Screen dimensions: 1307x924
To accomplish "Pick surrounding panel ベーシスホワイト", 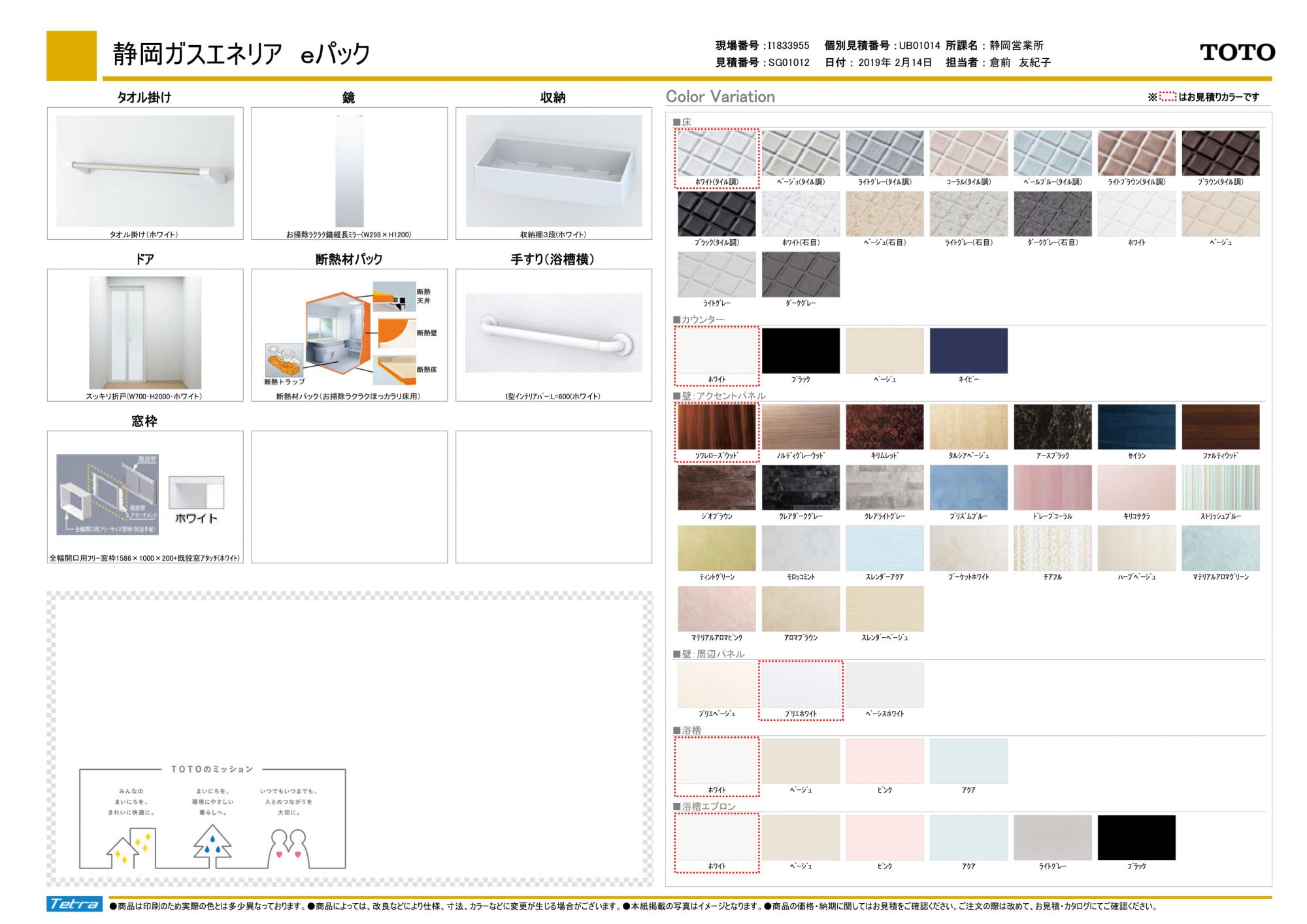I will click(885, 685).
